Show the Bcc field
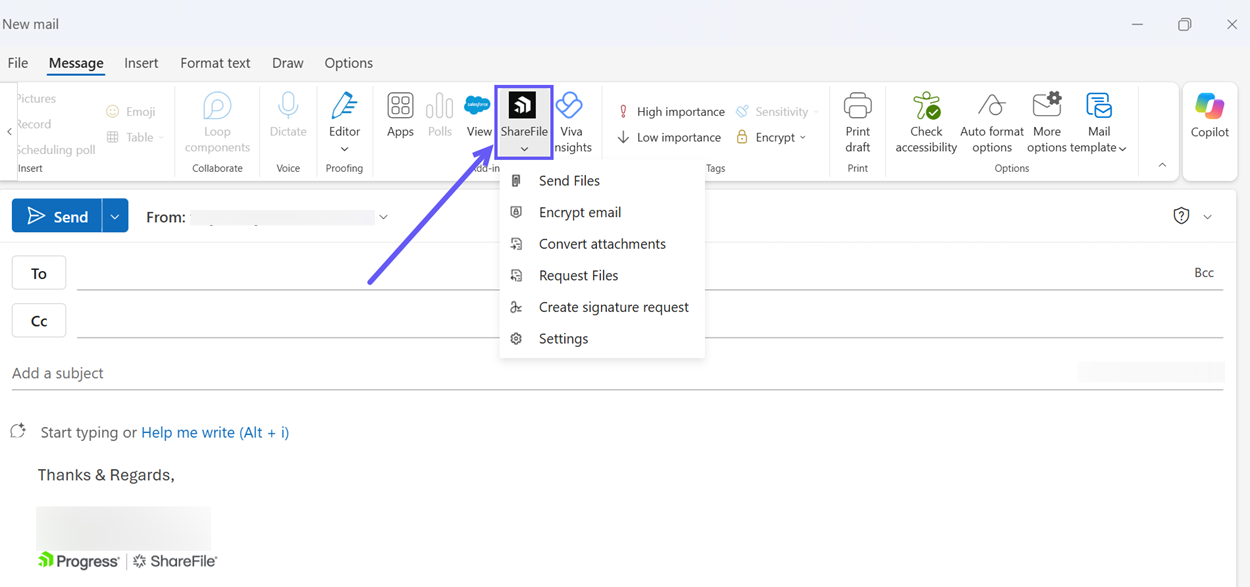 1204,273
